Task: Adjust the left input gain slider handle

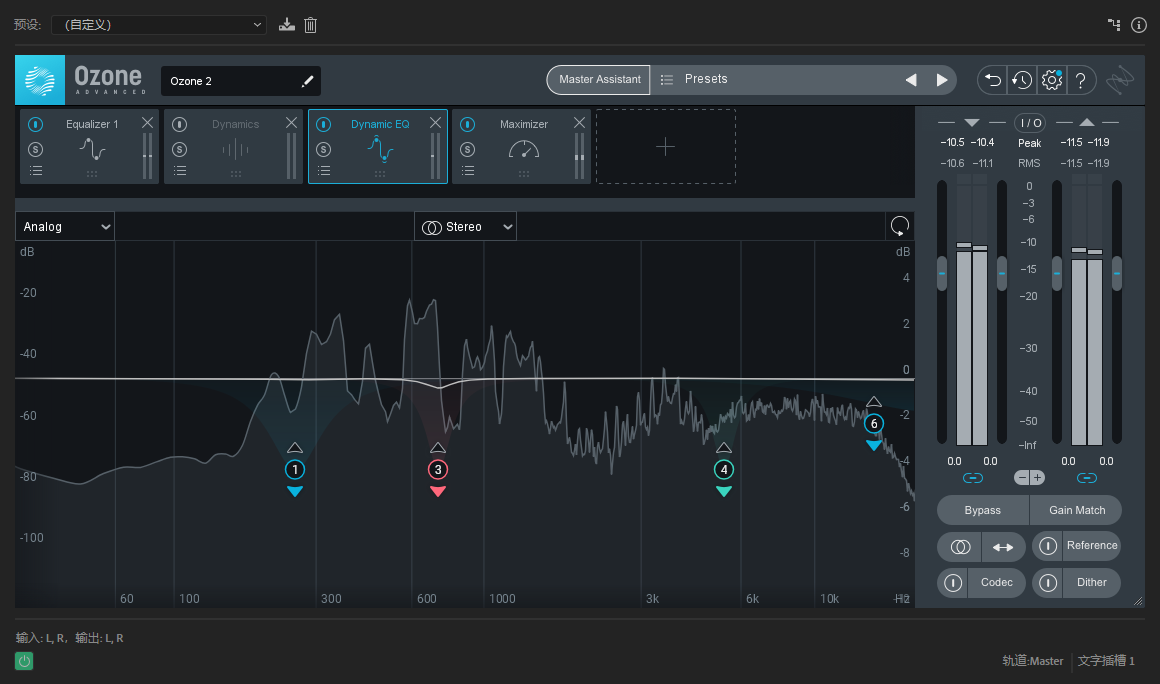Action: (x=942, y=274)
